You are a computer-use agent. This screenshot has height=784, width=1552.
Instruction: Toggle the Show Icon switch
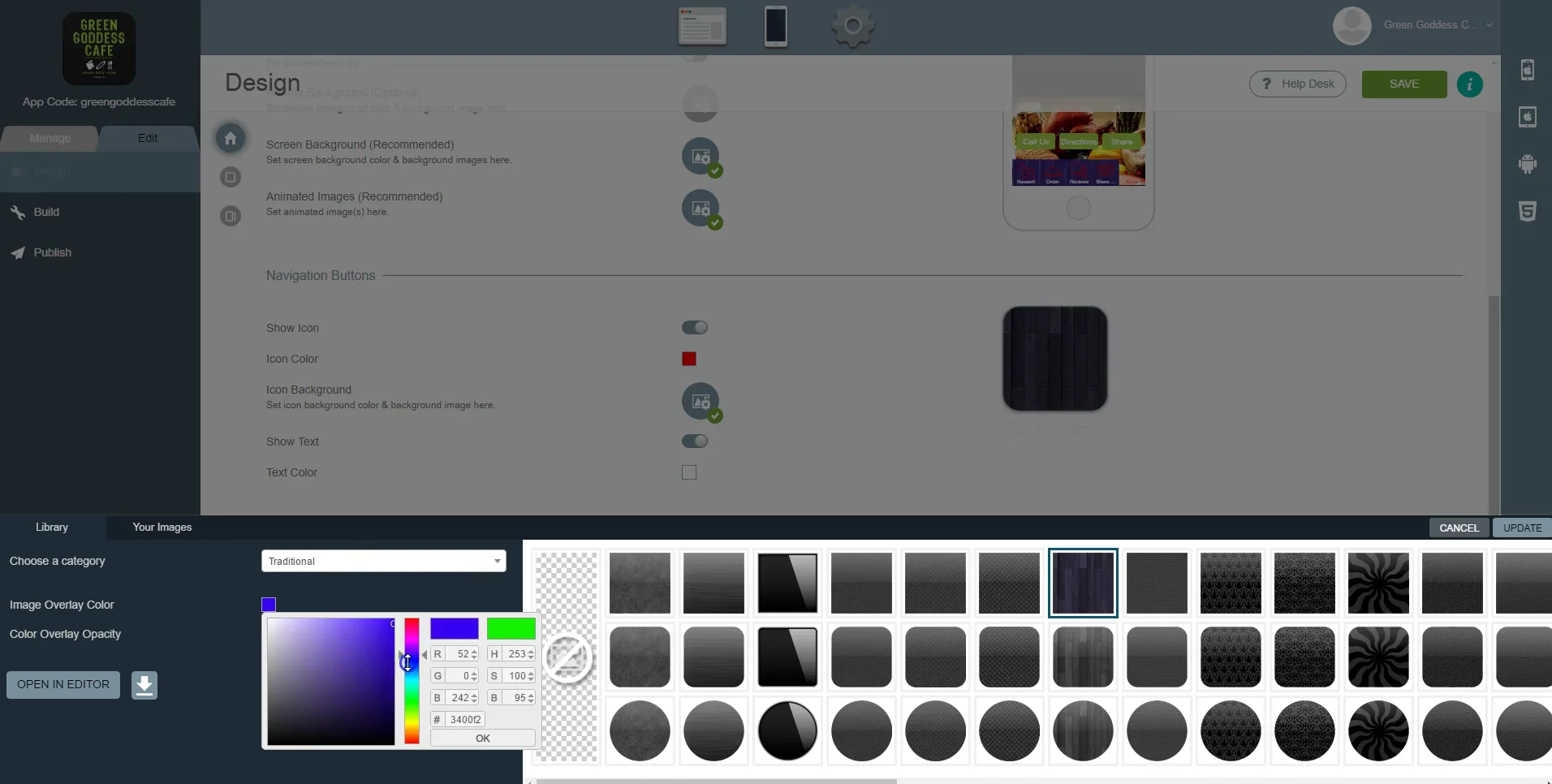click(694, 327)
